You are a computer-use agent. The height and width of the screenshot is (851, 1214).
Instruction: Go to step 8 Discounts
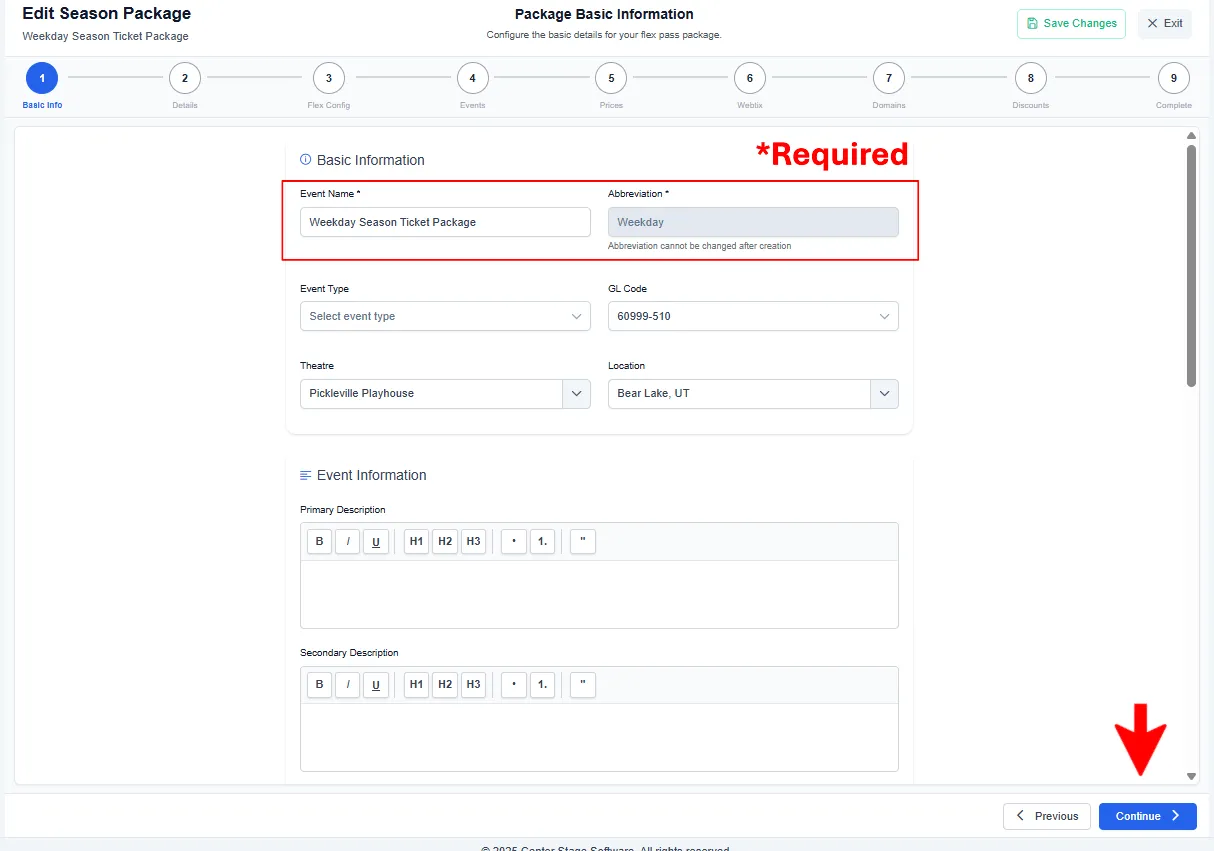point(1031,78)
